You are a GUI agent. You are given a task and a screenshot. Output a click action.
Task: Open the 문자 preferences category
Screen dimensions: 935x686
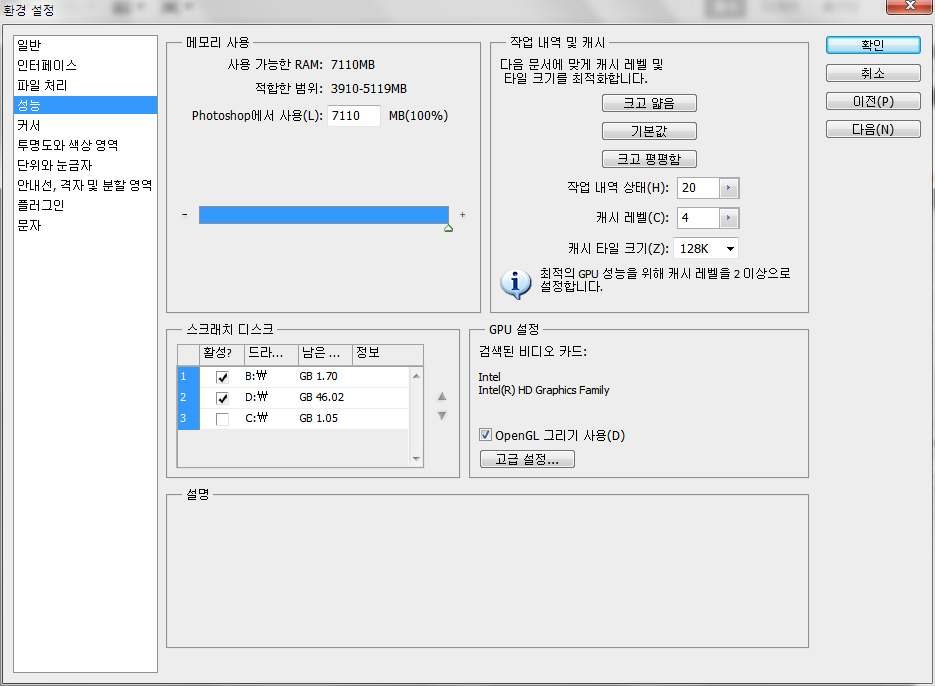point(85,225)
